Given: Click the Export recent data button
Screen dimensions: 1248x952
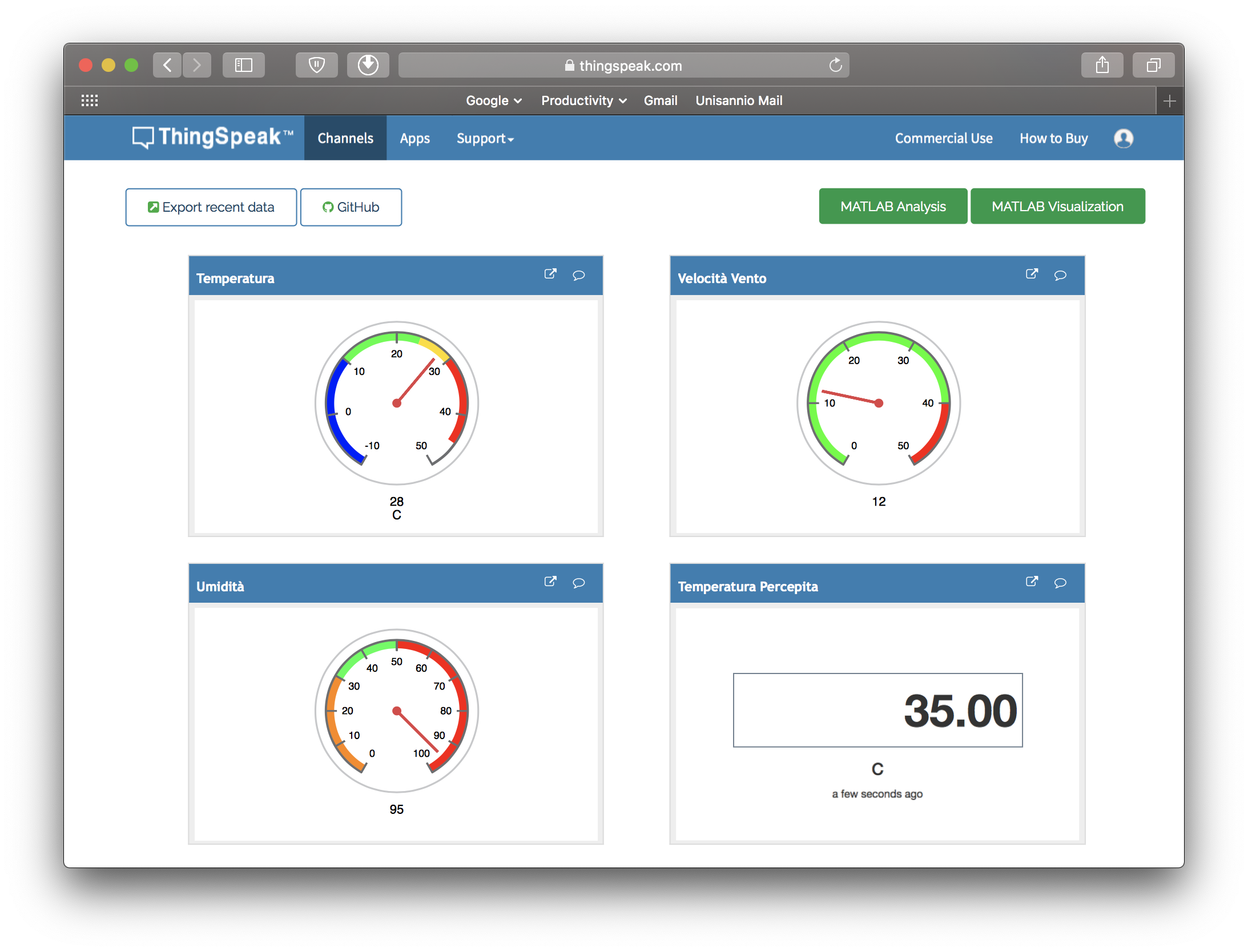Looking at the screenshot, I should point(211,208).
